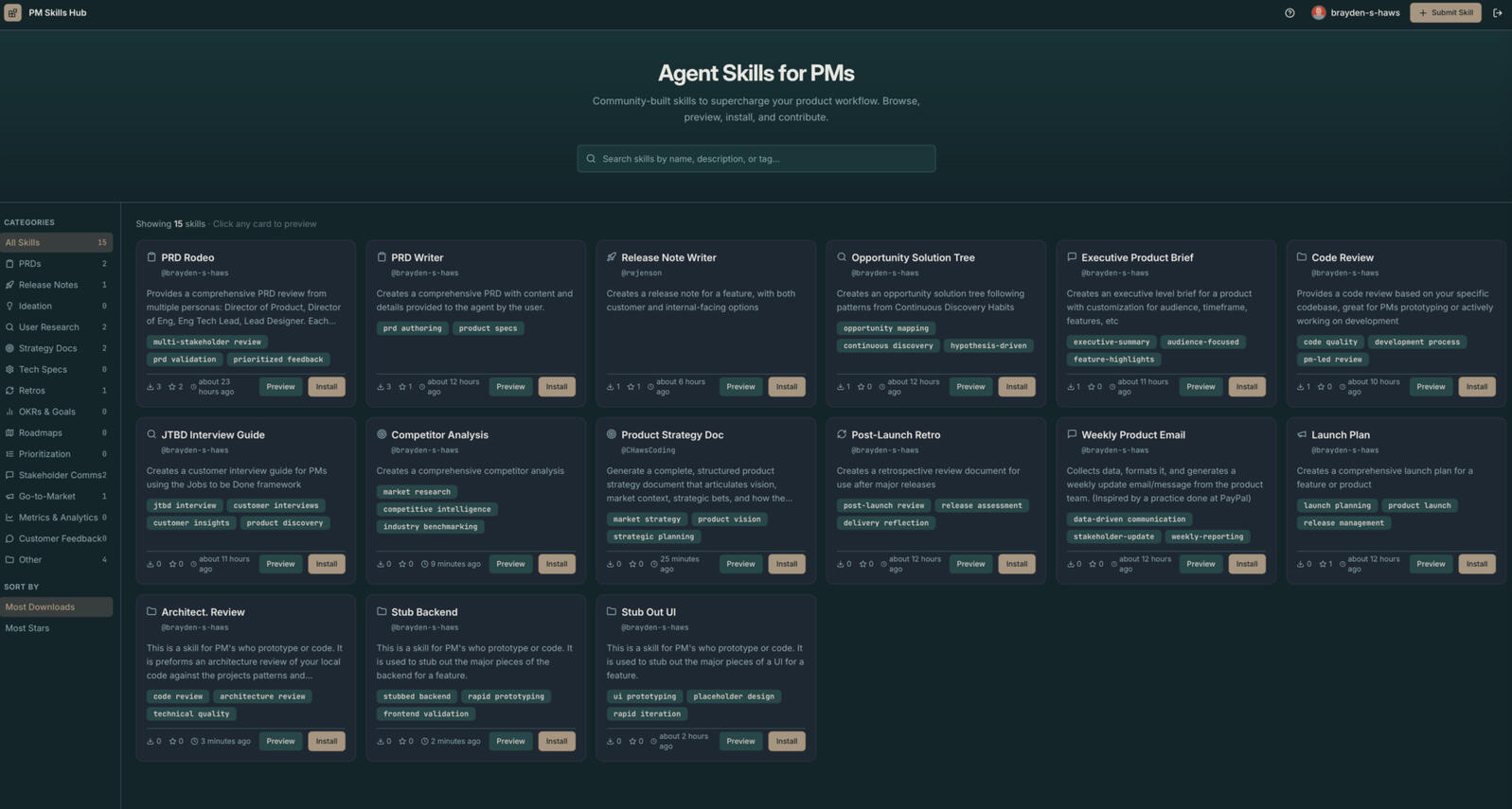Screen dimensions: 1512x809
Task: Install the Launch Plan skill
Action: point(1477,564)
